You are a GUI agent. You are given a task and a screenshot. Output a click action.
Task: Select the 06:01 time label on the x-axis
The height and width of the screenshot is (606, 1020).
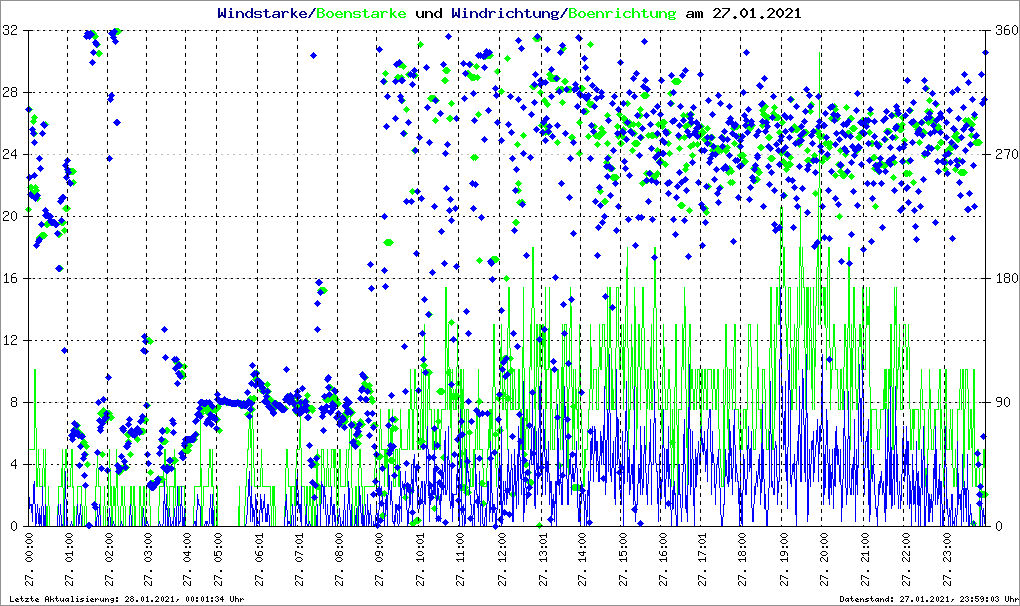(x=260, y=560)
